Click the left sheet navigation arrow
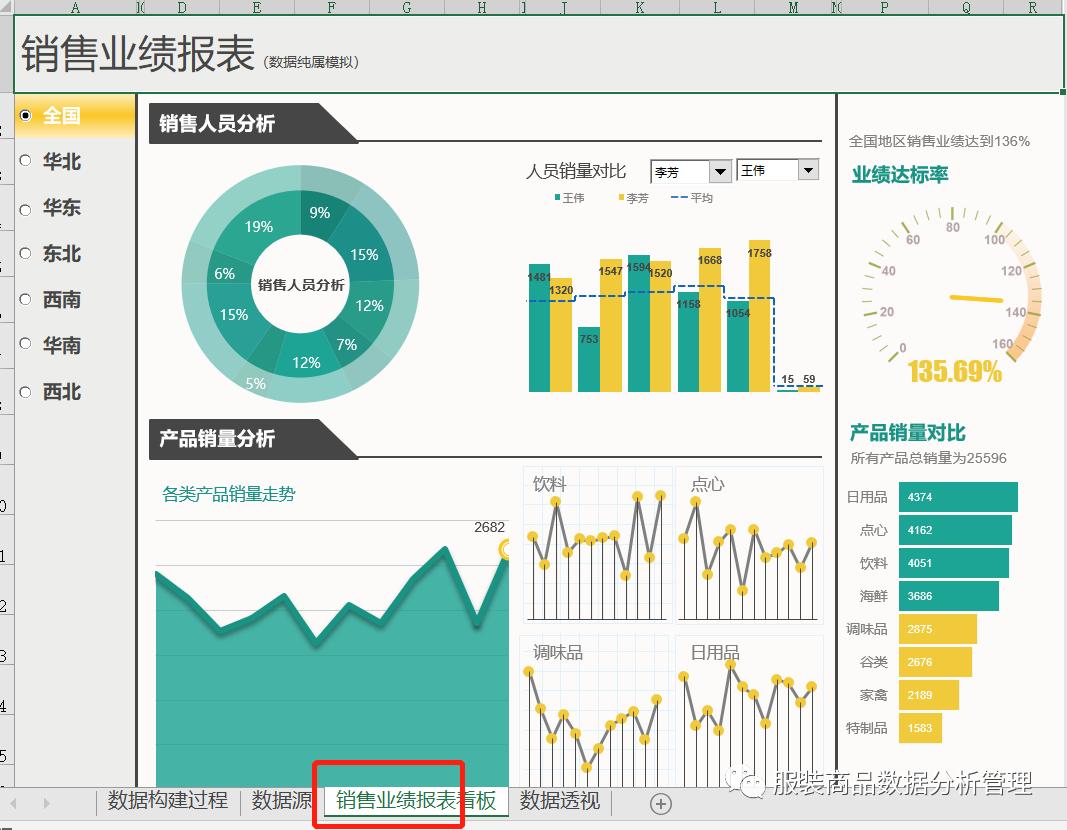The image size is (1067, 830). pos(13,803)
